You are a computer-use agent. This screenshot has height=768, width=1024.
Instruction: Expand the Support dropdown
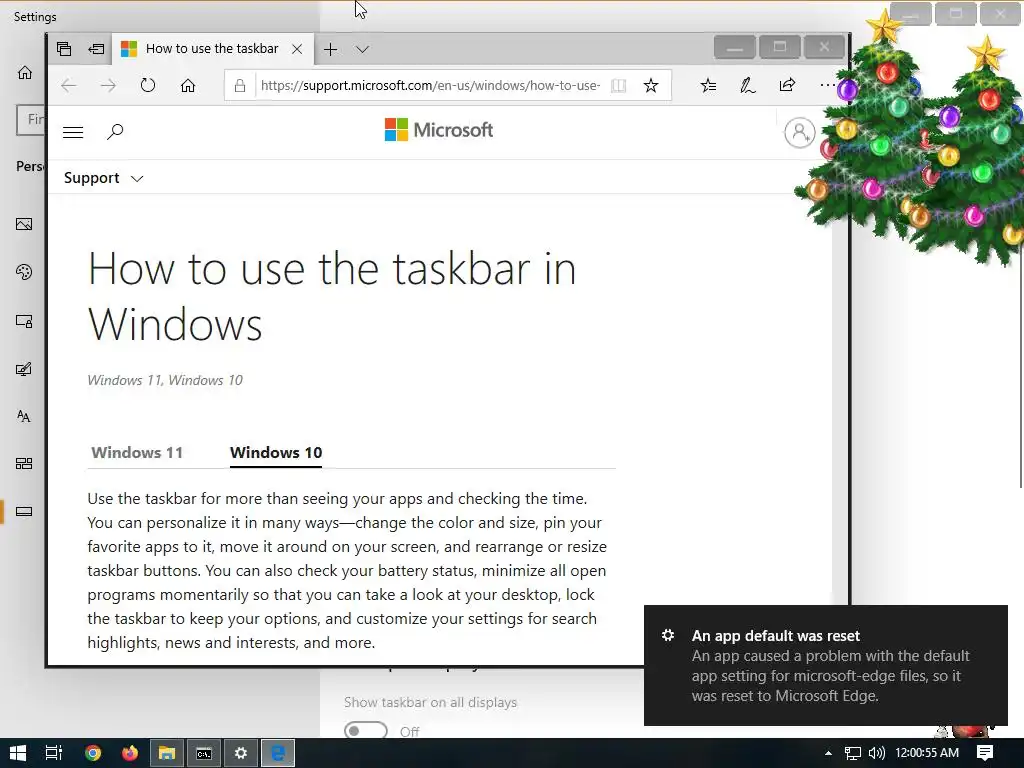[103, 178]
